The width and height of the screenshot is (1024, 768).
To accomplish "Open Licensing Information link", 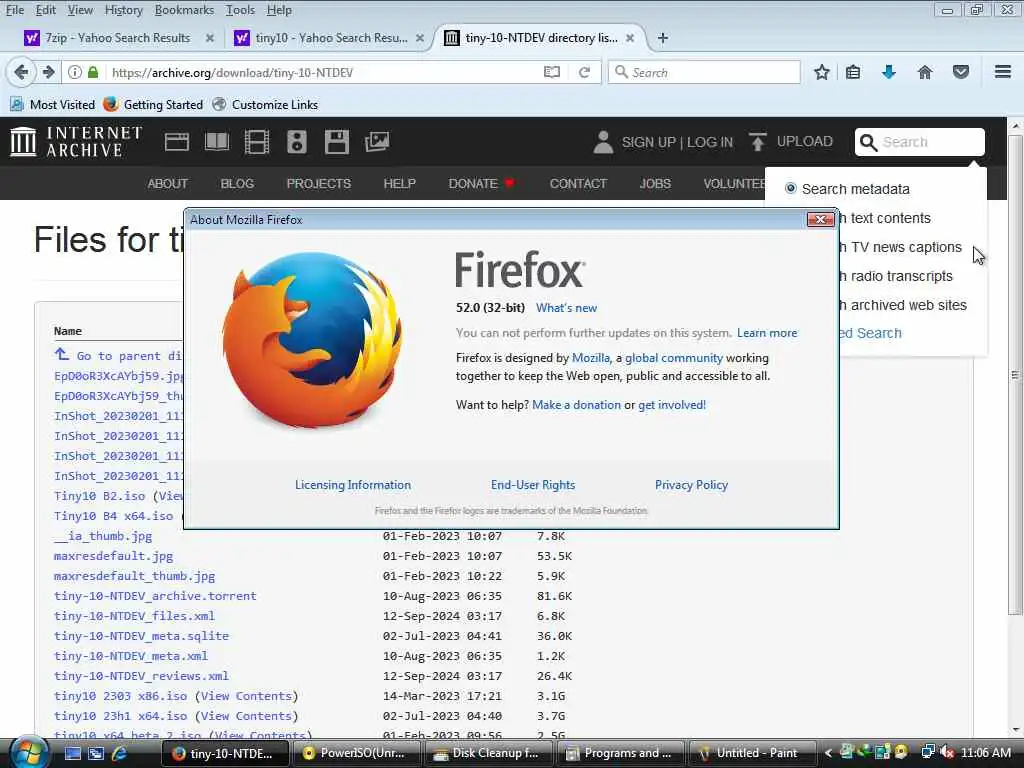I will 353,485.
